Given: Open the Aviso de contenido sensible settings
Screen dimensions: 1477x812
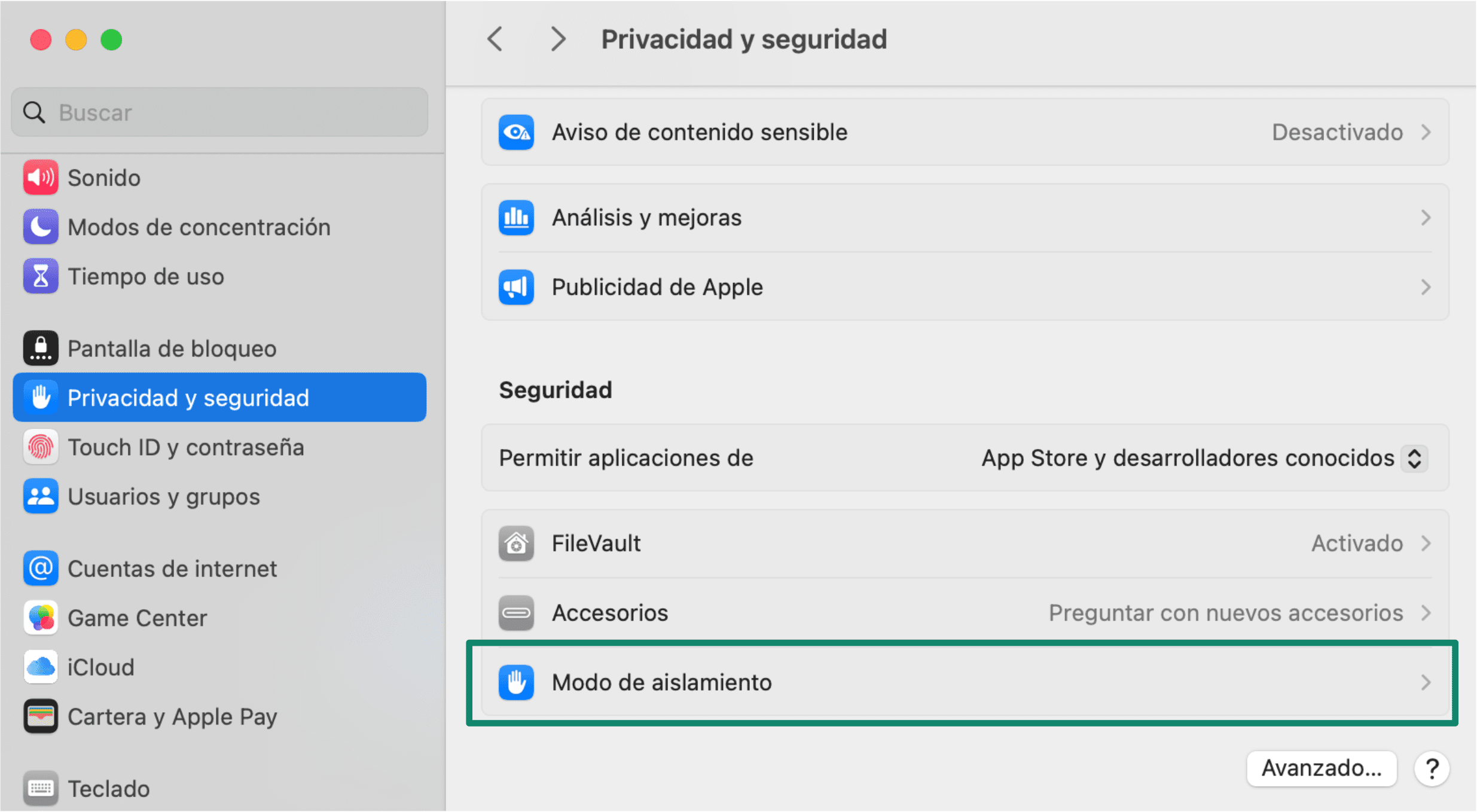Looking at the screenshot, I should pyautogui.click(x=957, y=132).
